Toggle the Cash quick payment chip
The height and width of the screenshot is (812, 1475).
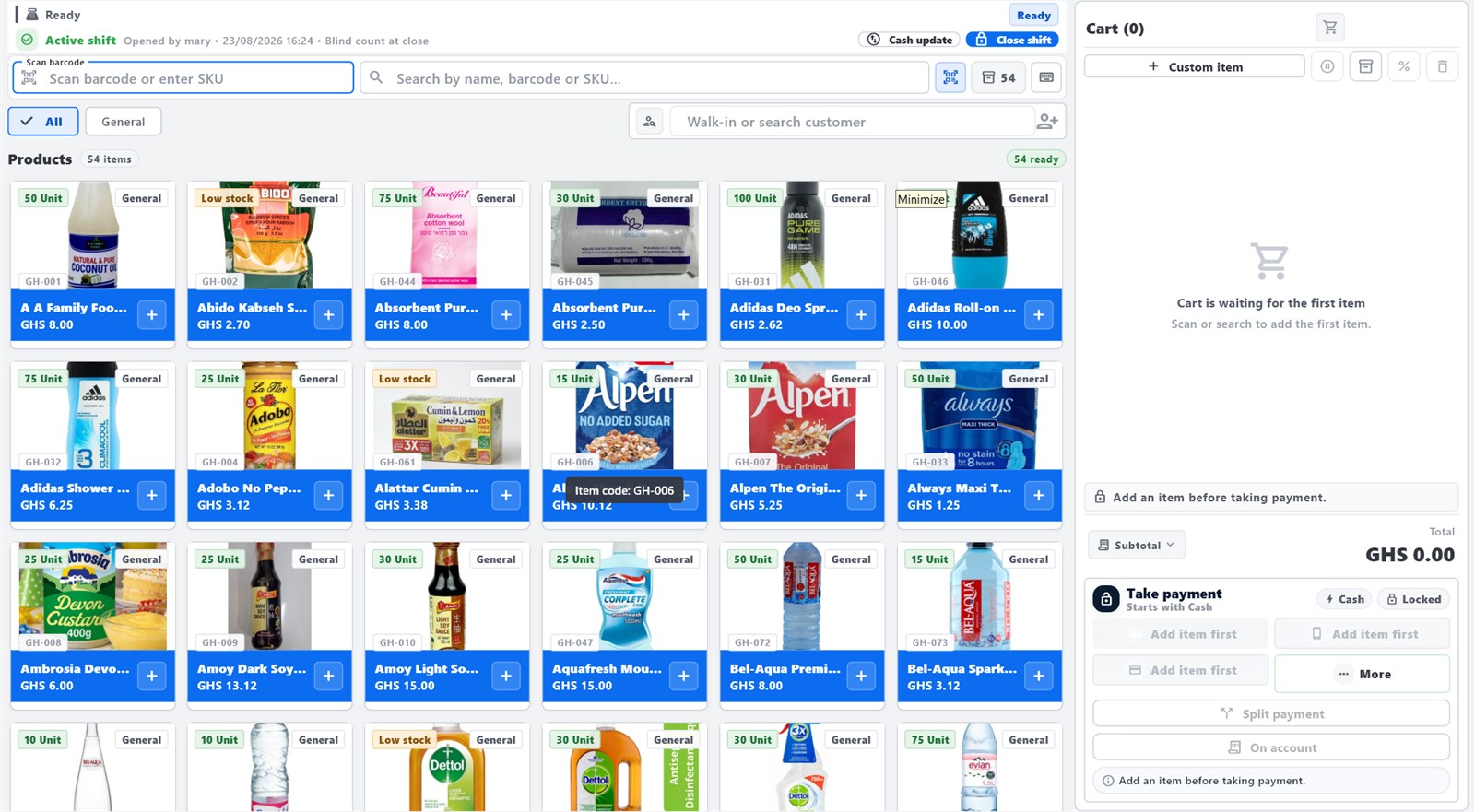[x=1345, y=599]
